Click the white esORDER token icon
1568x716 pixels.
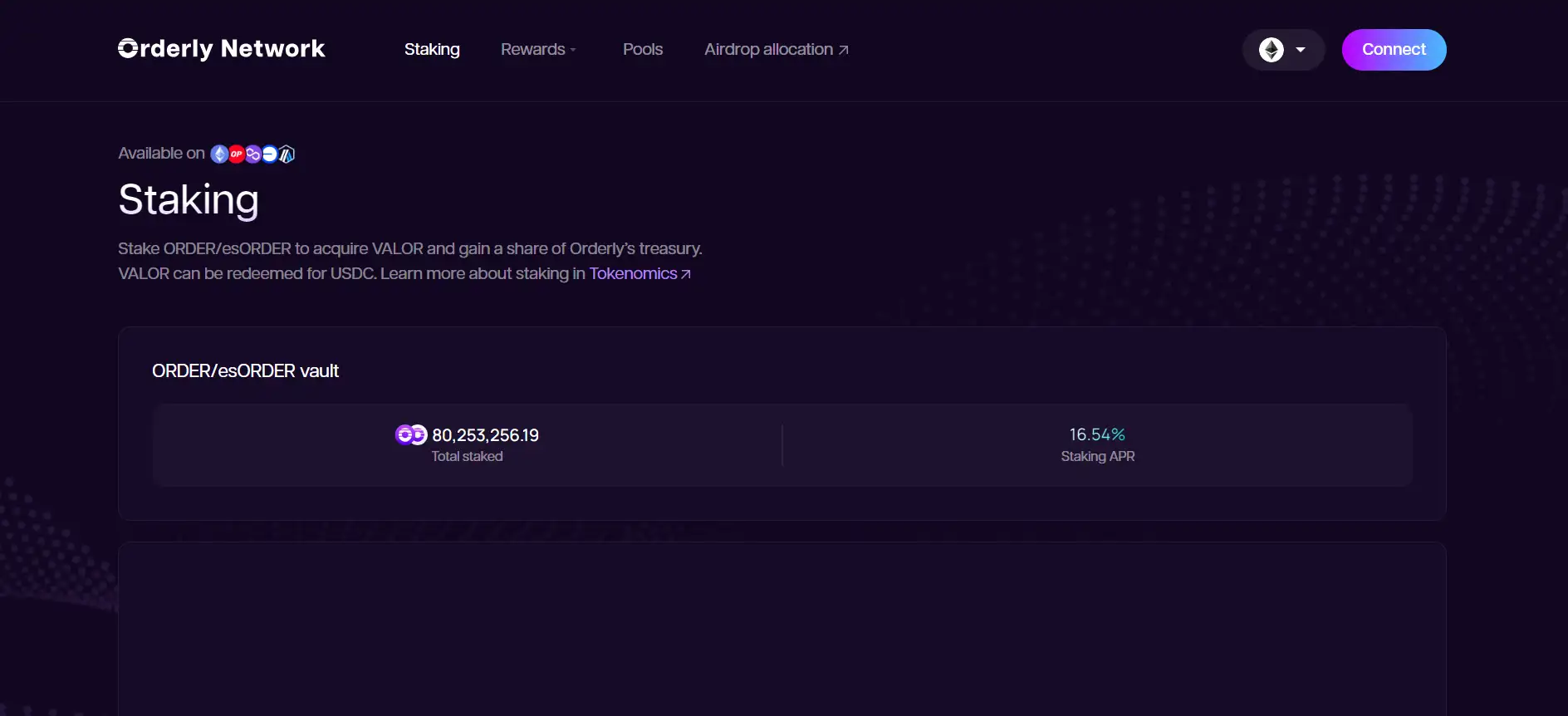[419, 434]
